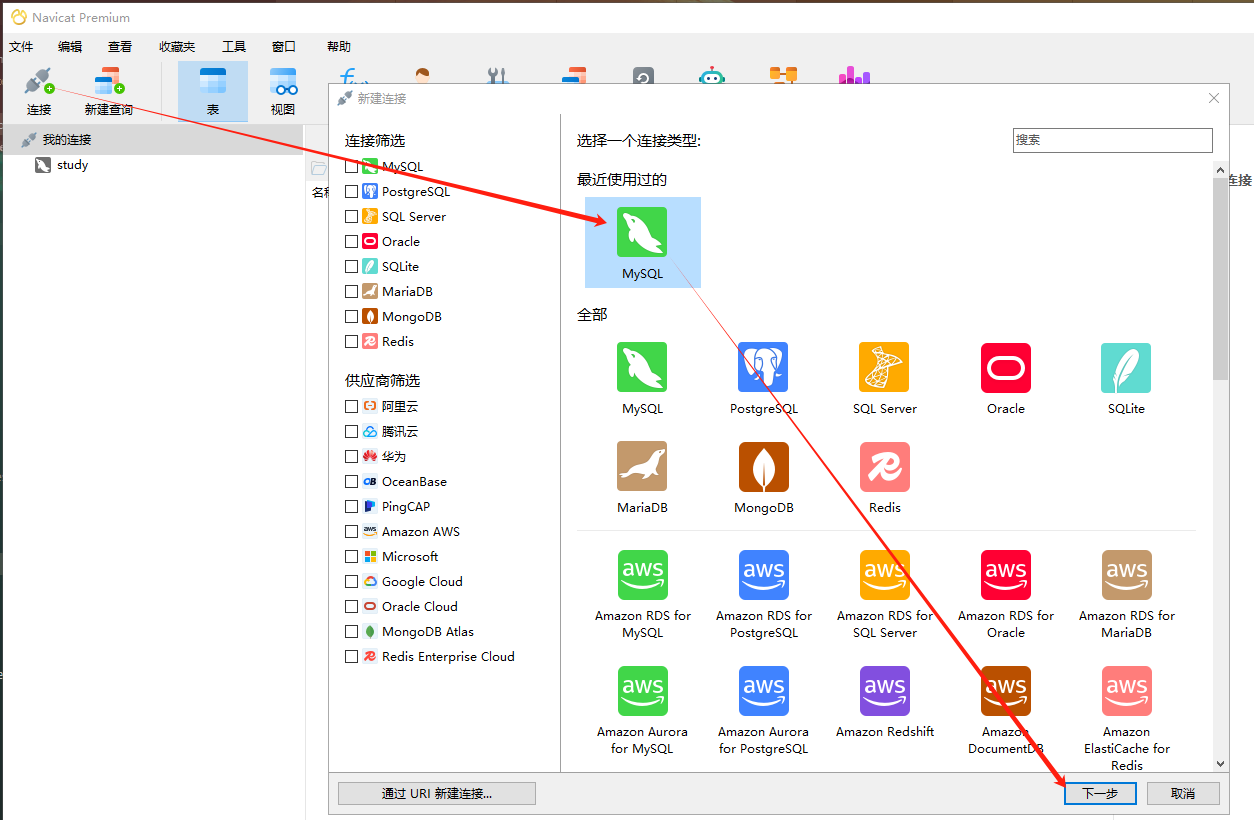1254x820 pixels.
Task: Tick the Google Cloud vendor checkbox
Action: coord(351,581)
